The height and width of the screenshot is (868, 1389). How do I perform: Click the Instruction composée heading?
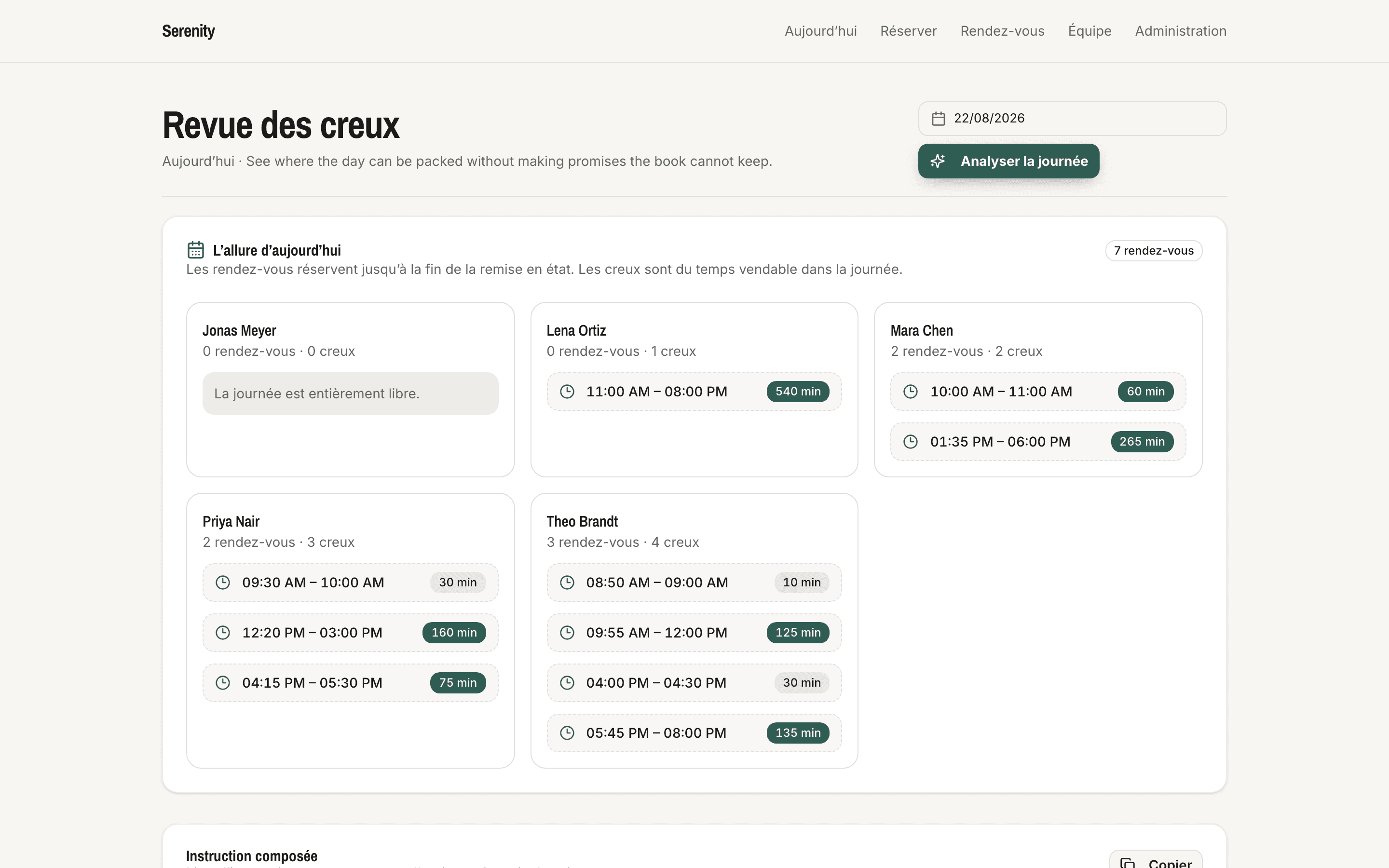[x=251, y=856]
